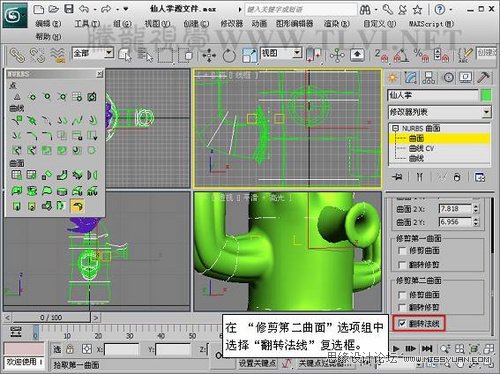This screenshot has height=374, width=500.
Task: Click the Go to End playback button
Action: coord(427,349)
